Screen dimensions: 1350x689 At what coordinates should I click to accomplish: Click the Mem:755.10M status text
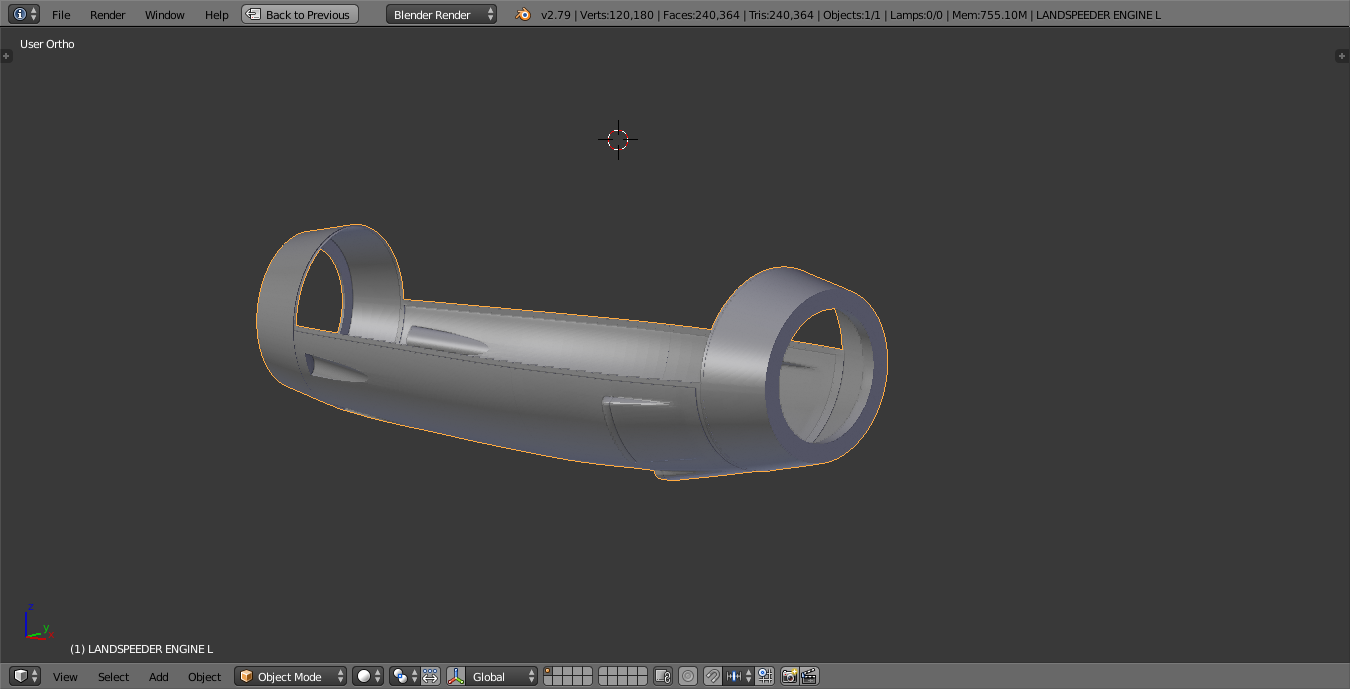tap(990, 15)
